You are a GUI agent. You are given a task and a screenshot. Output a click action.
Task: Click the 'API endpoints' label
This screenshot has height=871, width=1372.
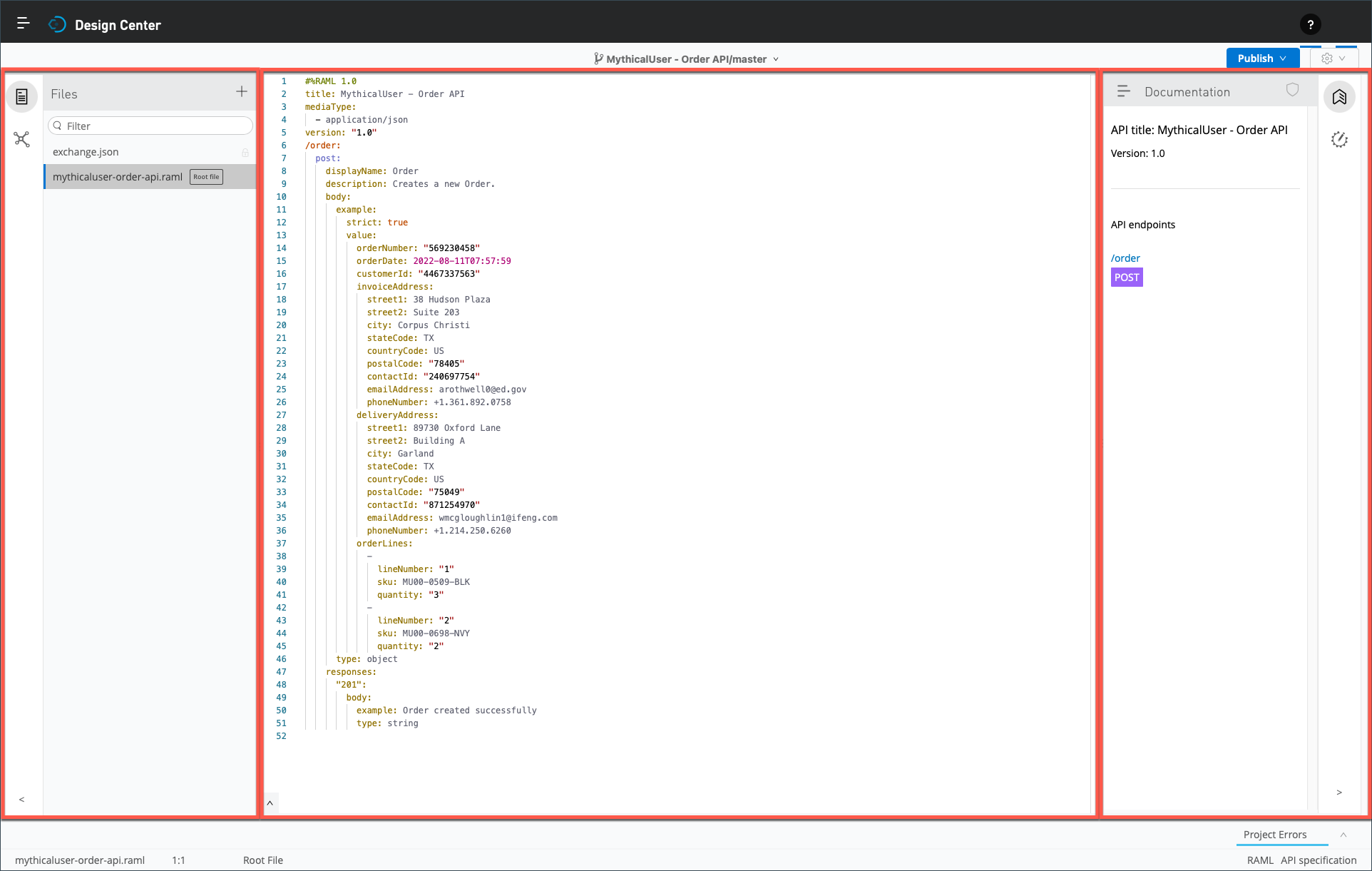(x=1143, y=225)
